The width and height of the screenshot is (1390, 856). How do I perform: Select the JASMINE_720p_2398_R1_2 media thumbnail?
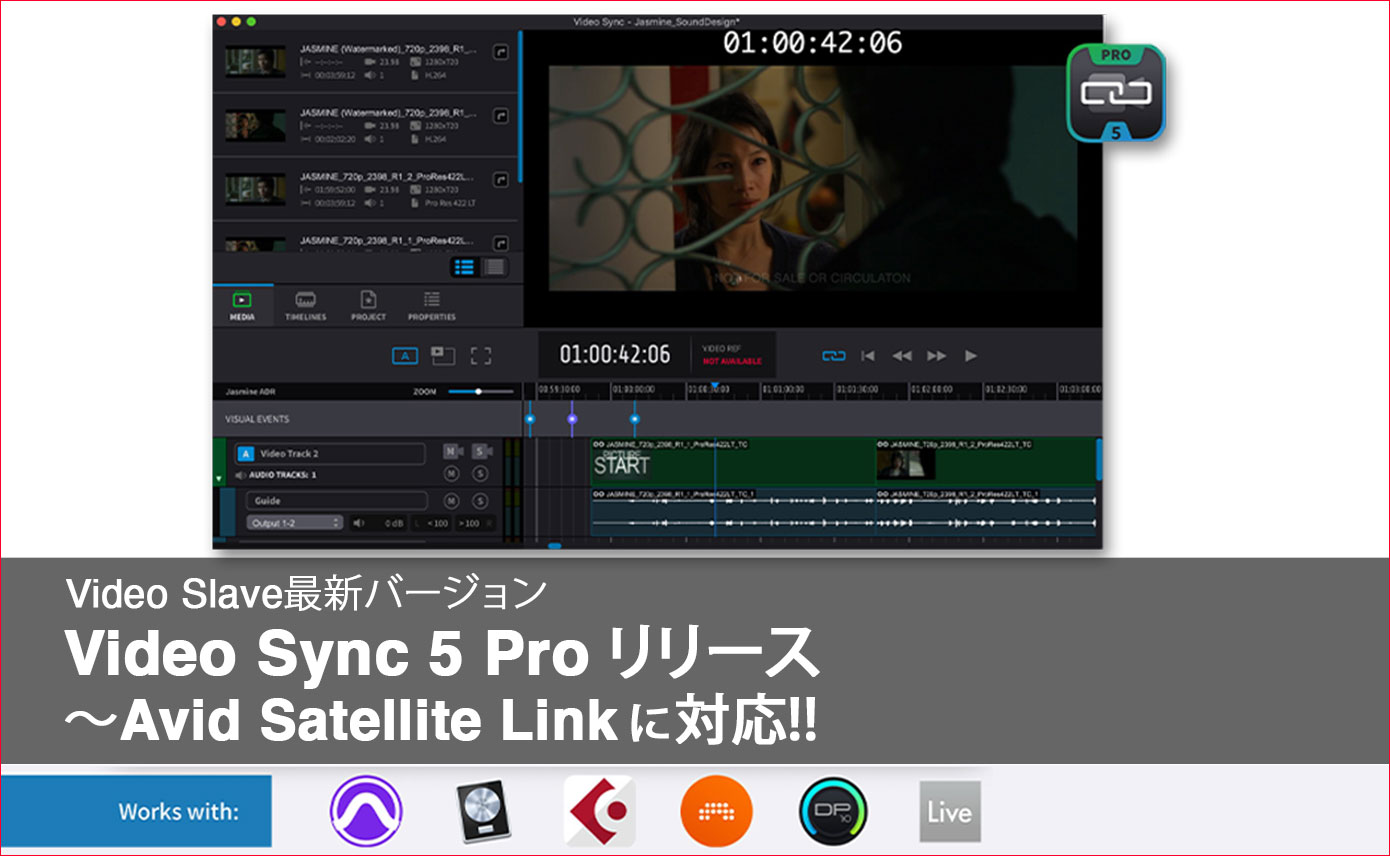[255, 189]
